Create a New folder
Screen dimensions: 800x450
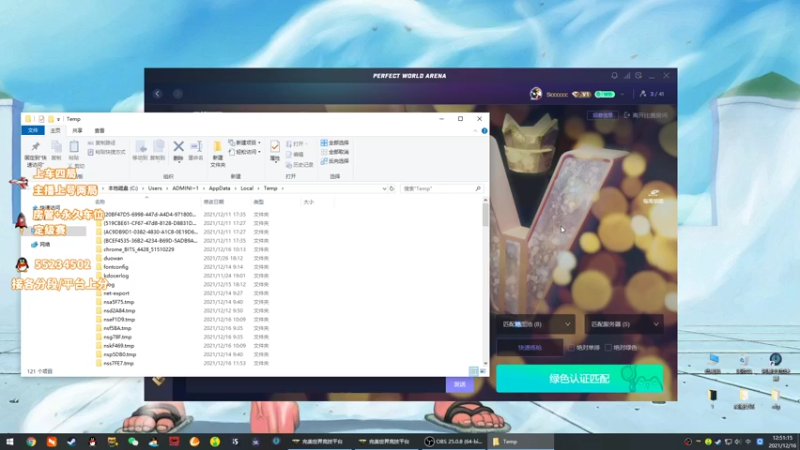coord(218,153)
